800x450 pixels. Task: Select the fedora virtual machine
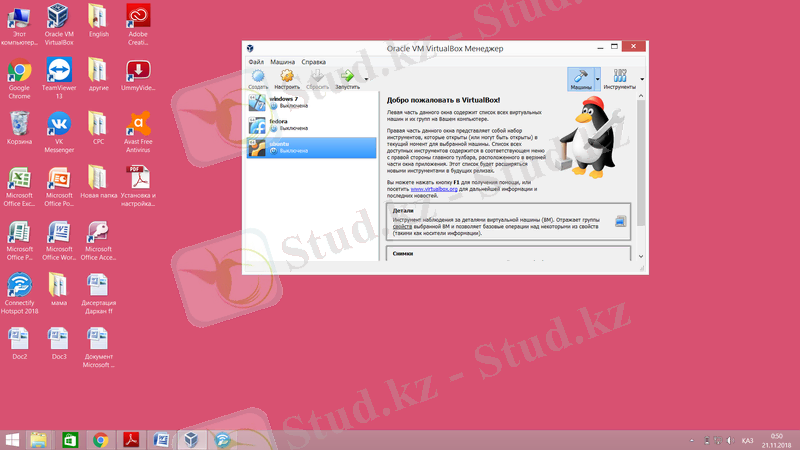click(312, 125)
